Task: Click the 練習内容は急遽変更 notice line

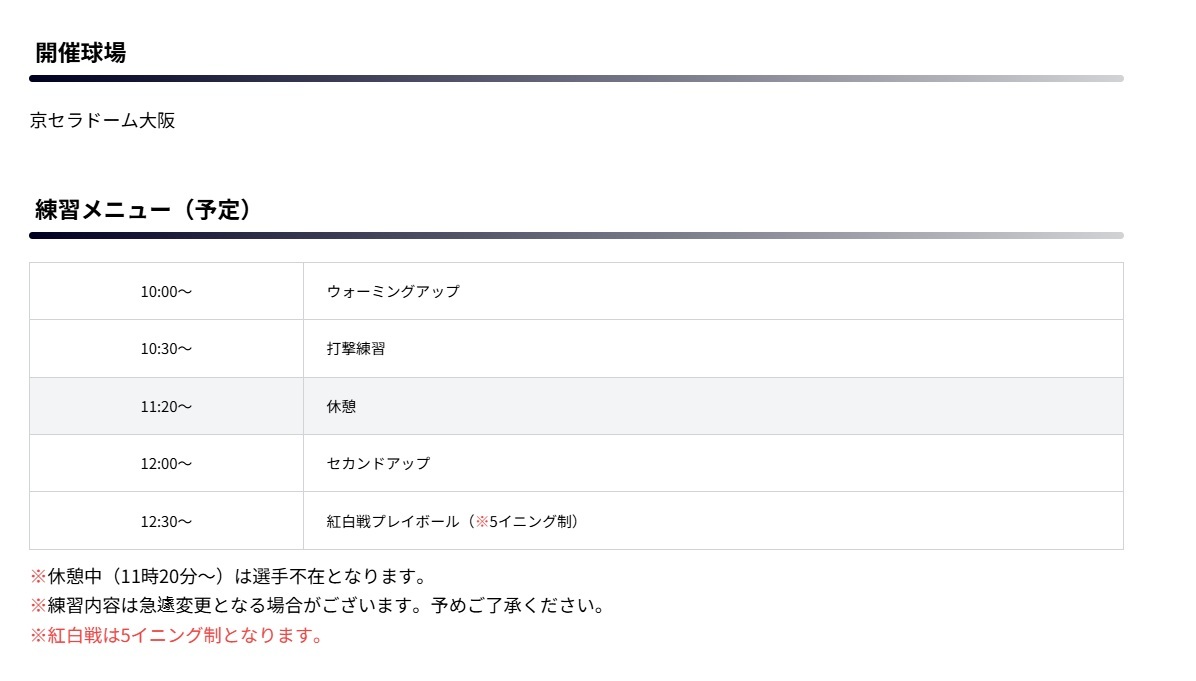Action: pyautogui.click(x=318, y=606)
